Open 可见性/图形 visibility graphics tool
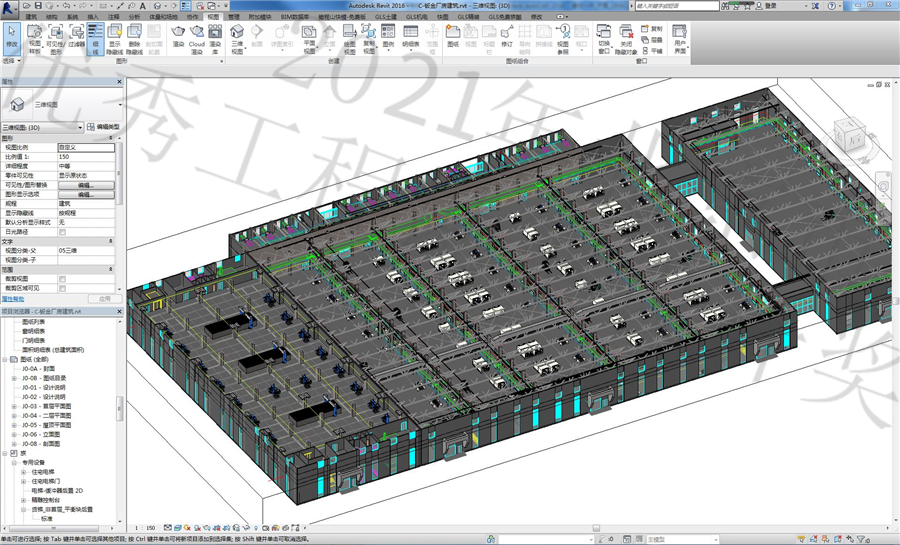Viewport: 900px width, 545px height. tap(56, 39)
